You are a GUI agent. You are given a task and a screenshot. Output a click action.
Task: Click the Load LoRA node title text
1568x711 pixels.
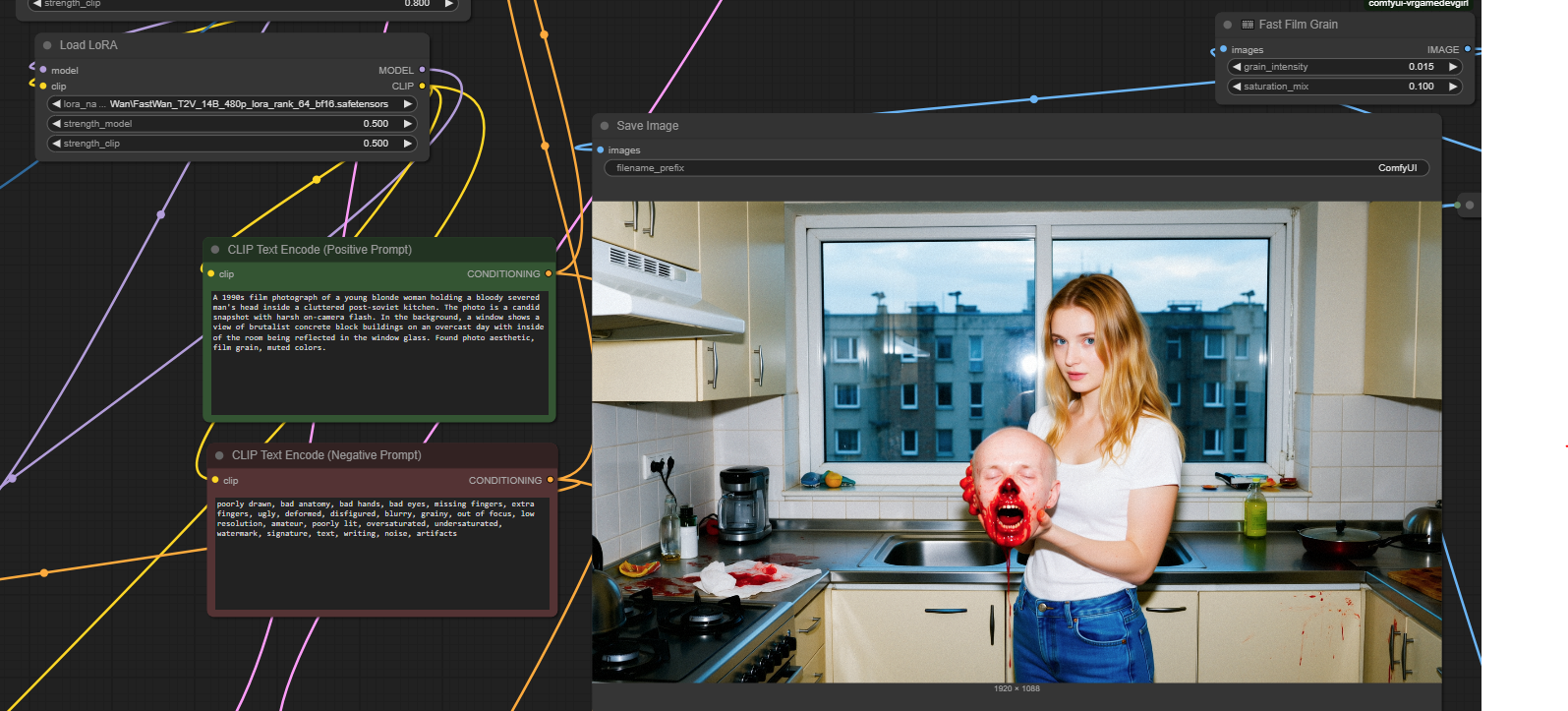[x=88, y=45]
